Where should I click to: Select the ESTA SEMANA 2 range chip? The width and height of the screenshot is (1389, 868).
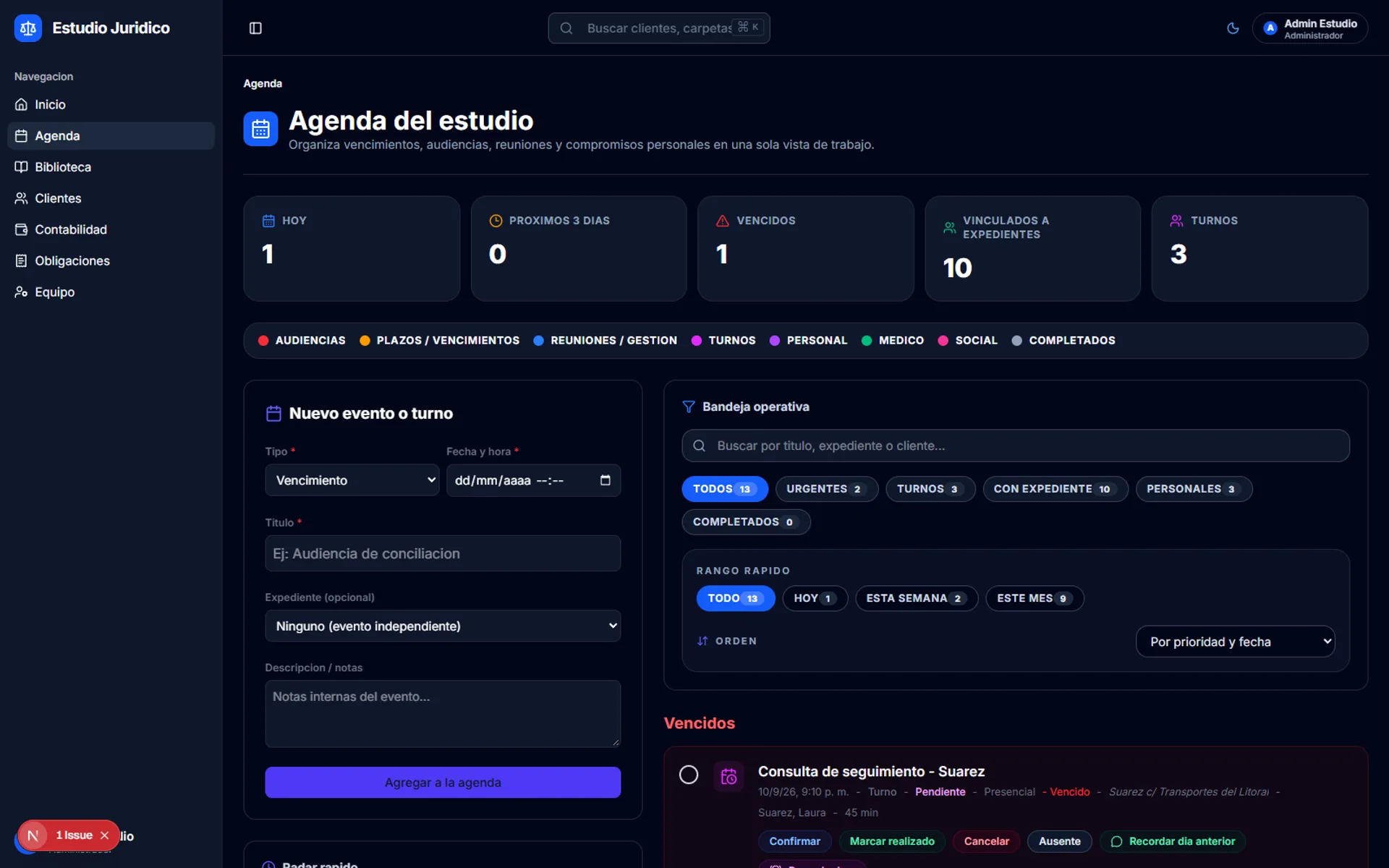click(917, 598)
